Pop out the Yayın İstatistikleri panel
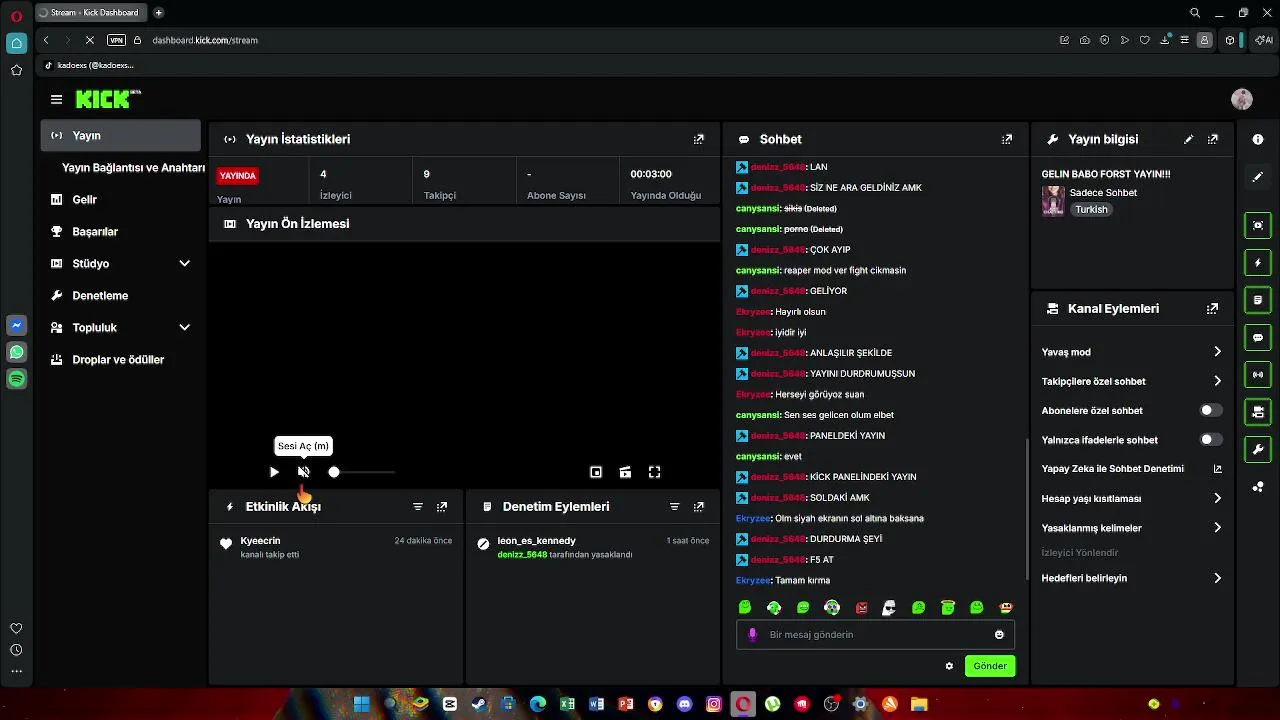 699,139
